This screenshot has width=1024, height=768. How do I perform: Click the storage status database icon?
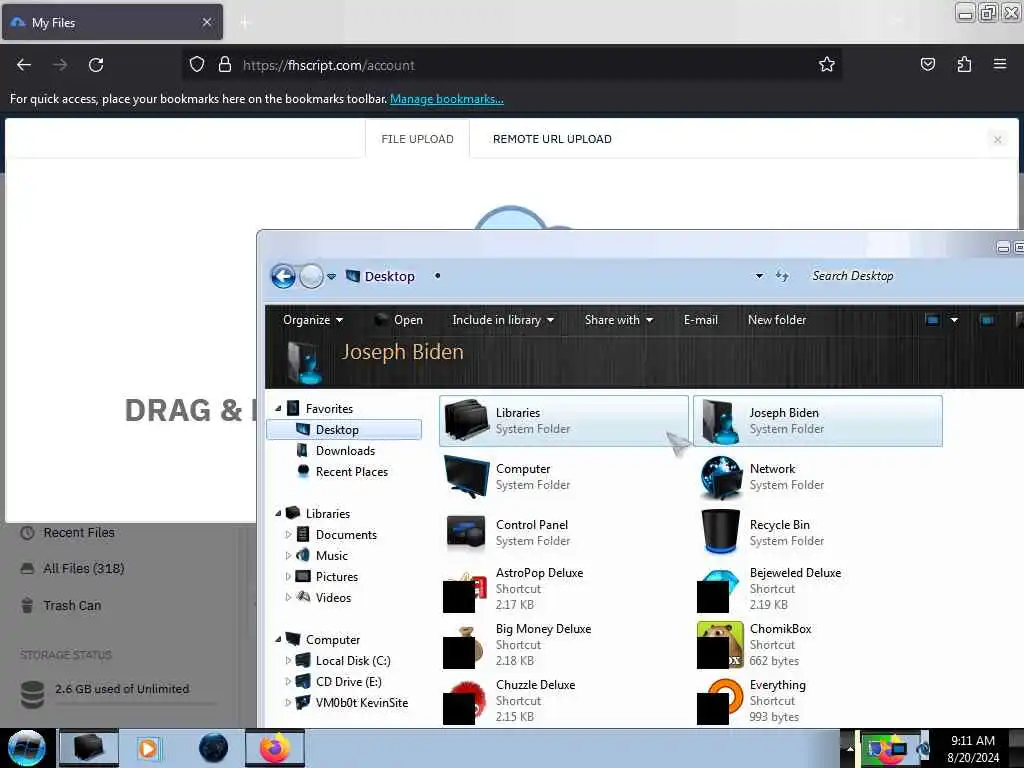coord(32,694)
